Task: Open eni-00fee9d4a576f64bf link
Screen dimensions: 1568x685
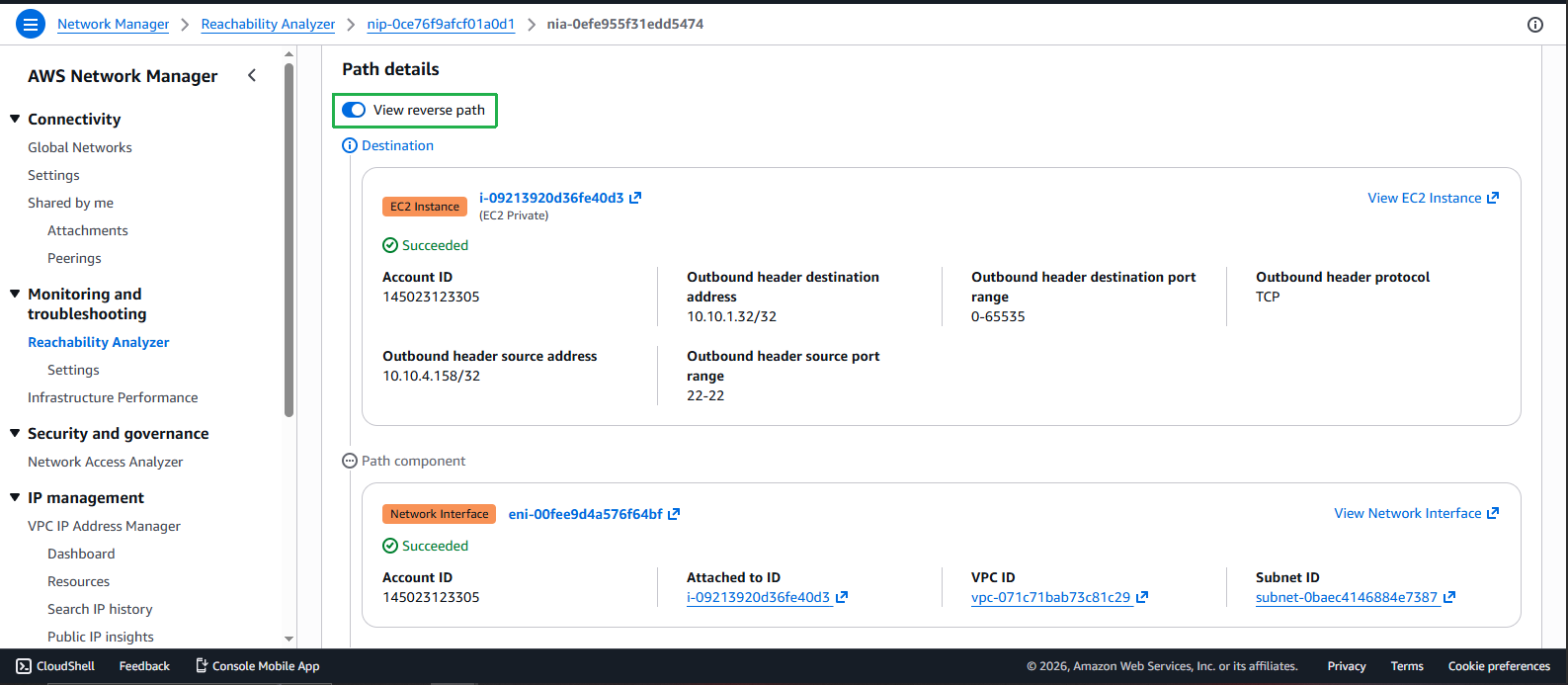Action: [586, 514]
